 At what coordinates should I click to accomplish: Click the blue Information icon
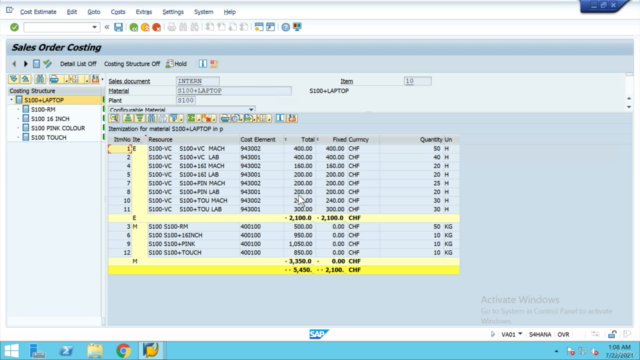[202, 64]
